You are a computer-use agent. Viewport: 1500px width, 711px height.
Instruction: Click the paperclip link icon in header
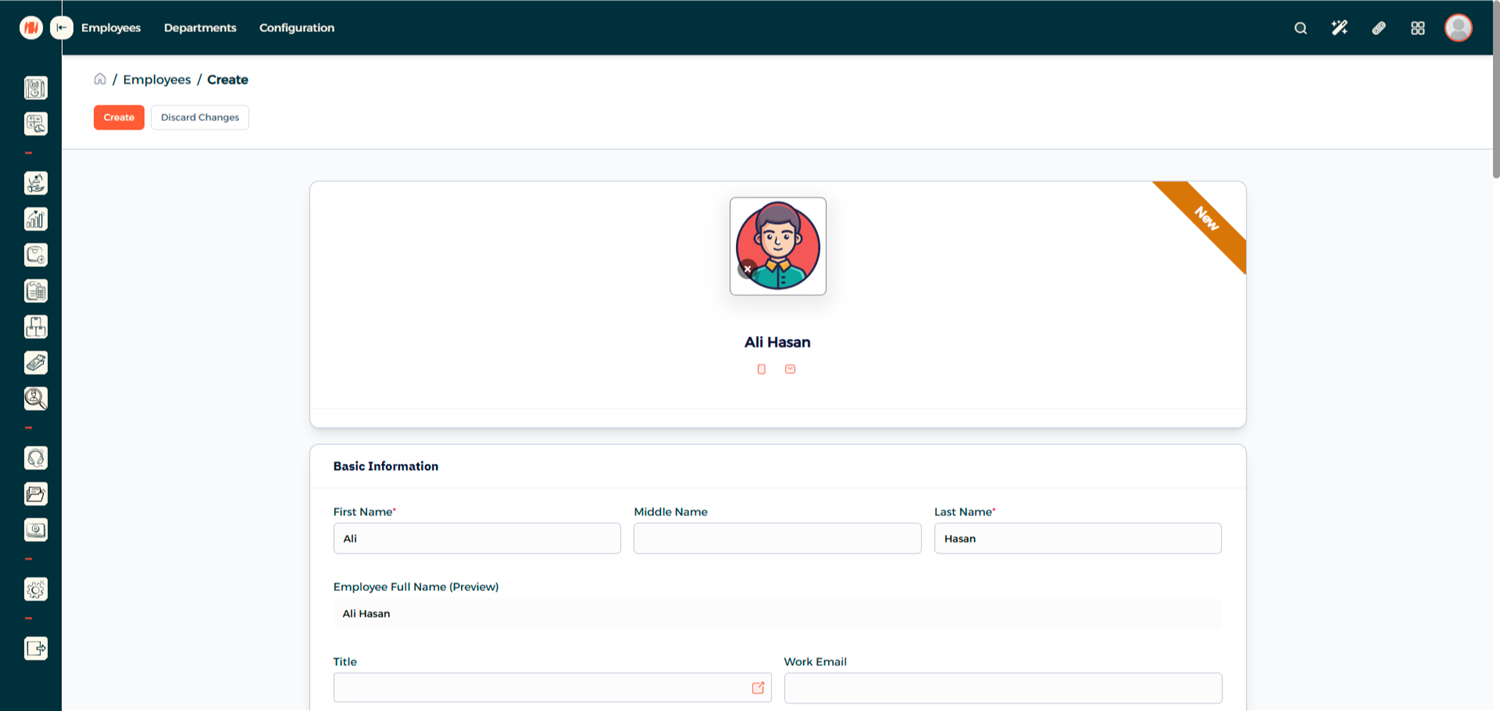click(1379, 28)
